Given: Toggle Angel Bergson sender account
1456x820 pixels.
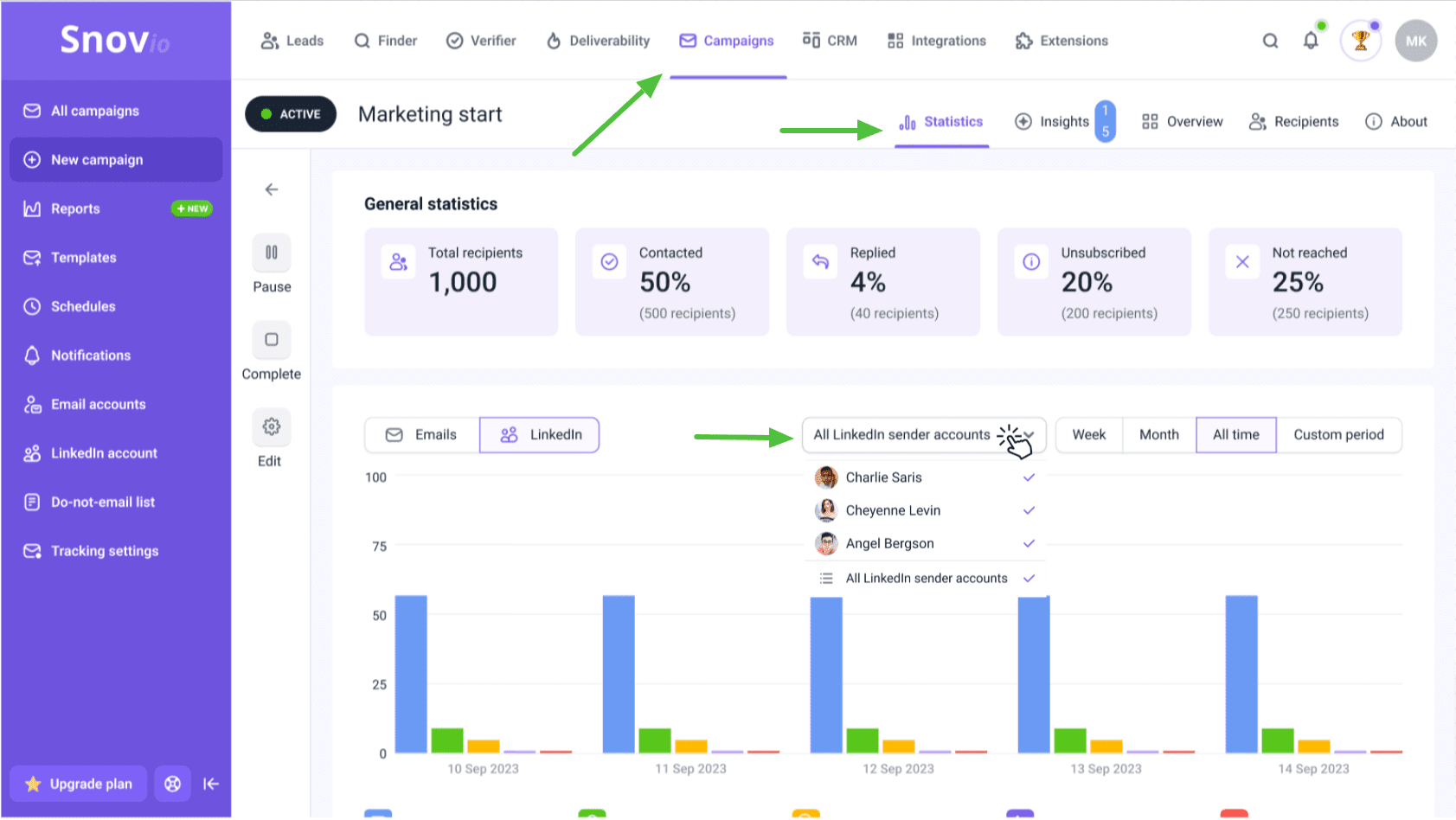Looking at the screenshot, I should tap(925, 543).
